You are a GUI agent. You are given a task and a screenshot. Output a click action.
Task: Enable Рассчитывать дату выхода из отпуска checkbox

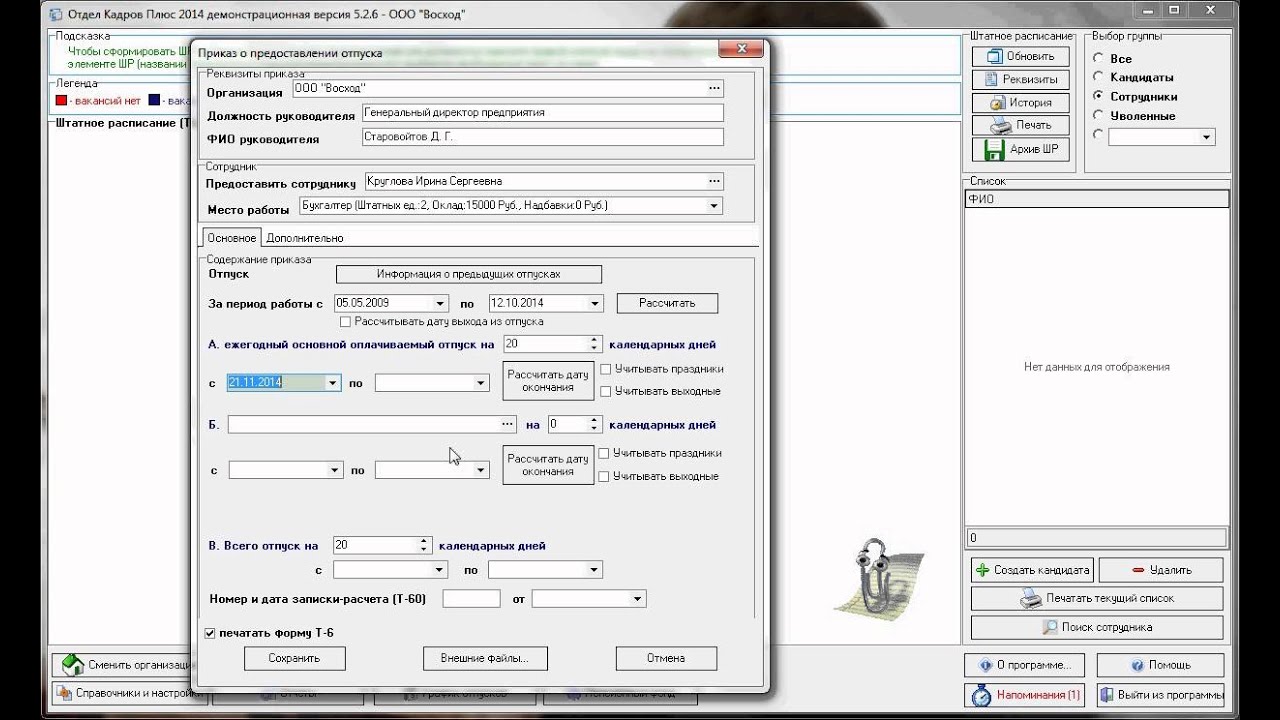(x=345, y=321)
